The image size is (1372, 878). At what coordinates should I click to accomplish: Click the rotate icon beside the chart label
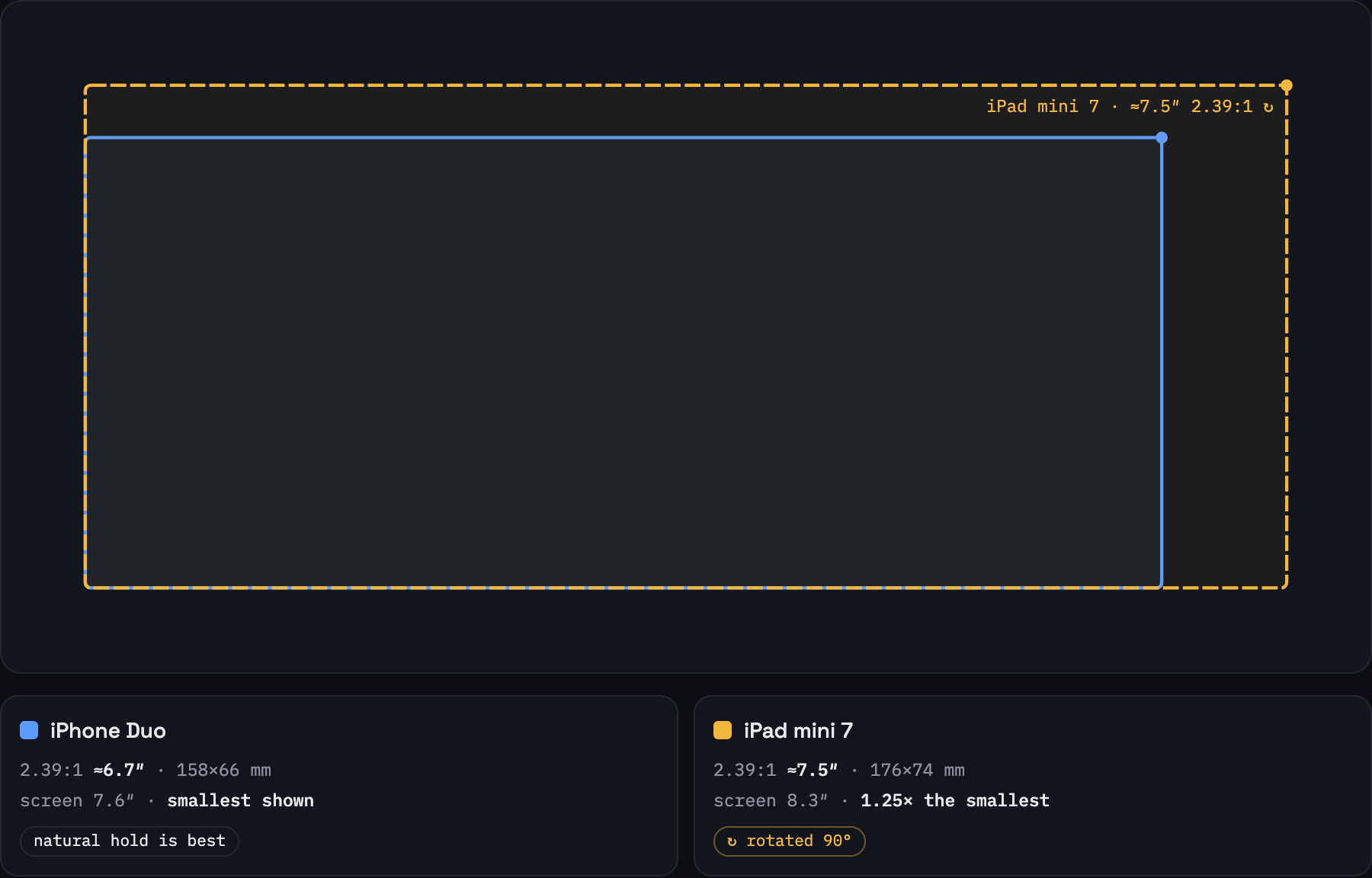[x=1268, y=107]
